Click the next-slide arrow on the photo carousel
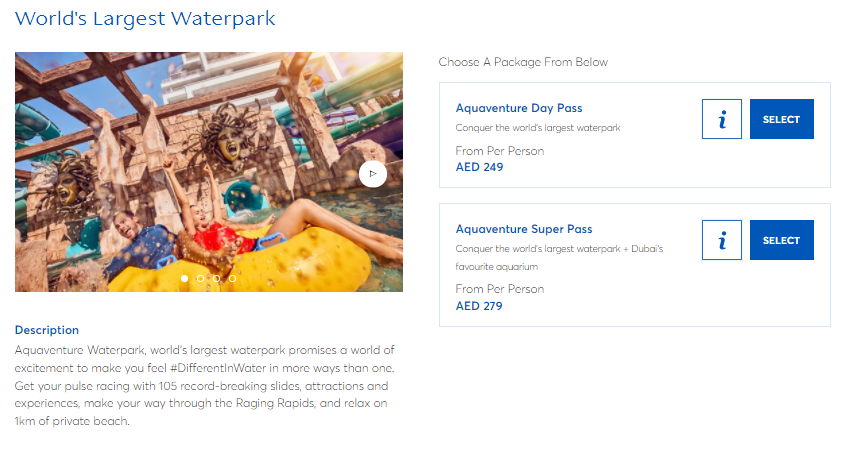This screenshot has width=847, height=449. 372,173
